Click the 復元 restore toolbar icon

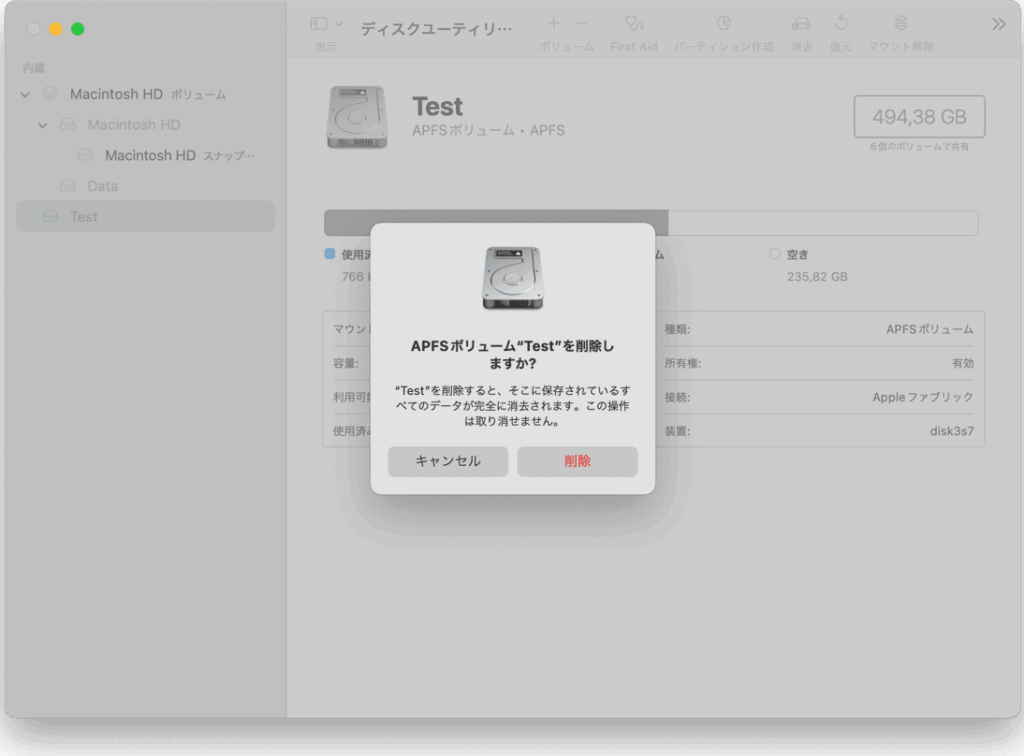point(841,23)
